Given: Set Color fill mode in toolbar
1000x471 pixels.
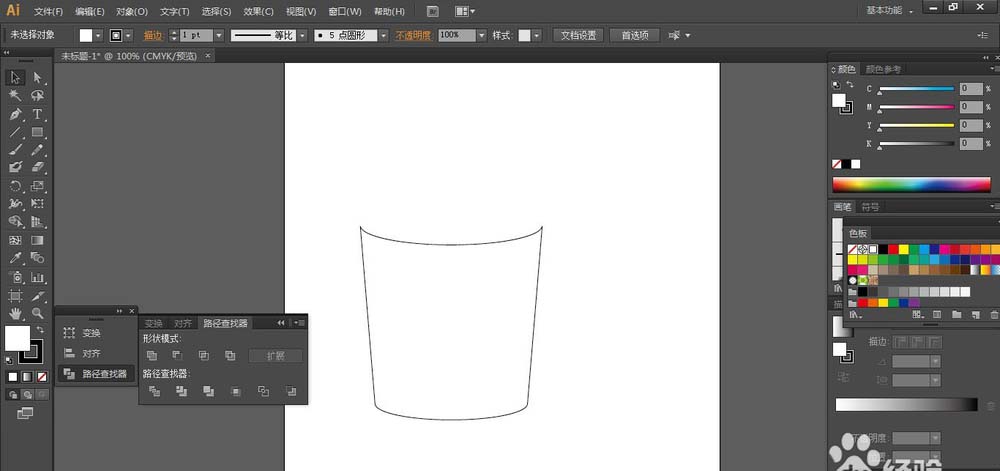Looking at the screenshot, I should pos(13,377).
